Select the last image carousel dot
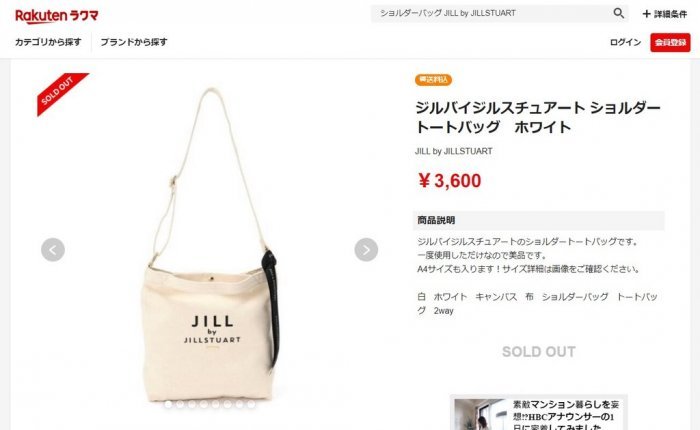Screen dimensions: 700x430 [x=251, y=404]
